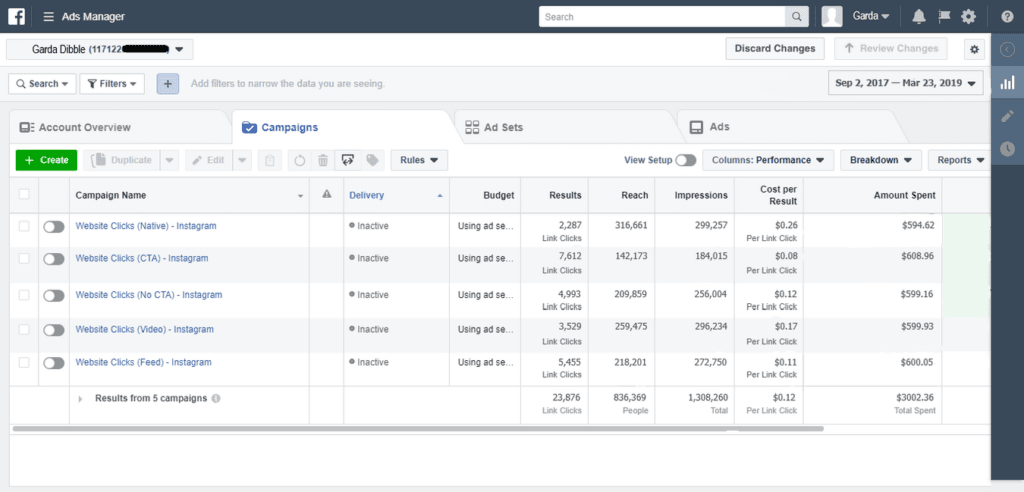Click the Amount Spent column header
This screenshot has height=492, width=1024.
(872, 195)
